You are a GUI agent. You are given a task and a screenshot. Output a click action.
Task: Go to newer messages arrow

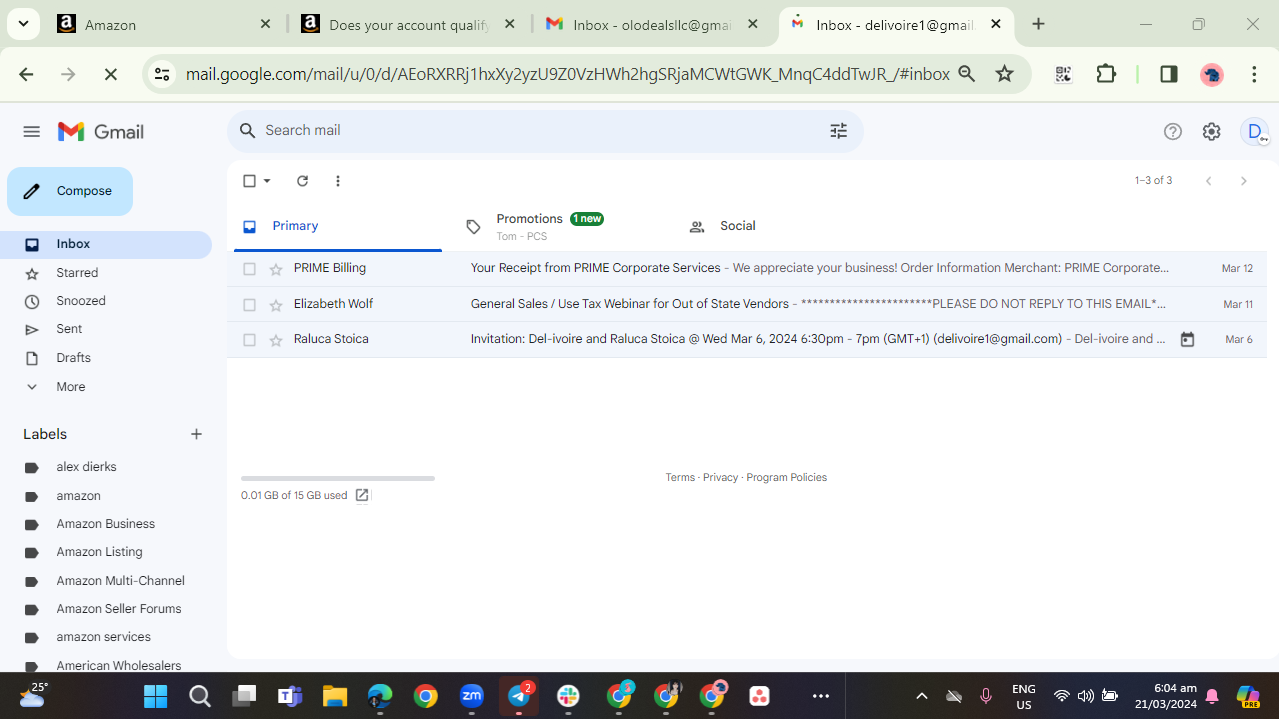[1208, 181]
